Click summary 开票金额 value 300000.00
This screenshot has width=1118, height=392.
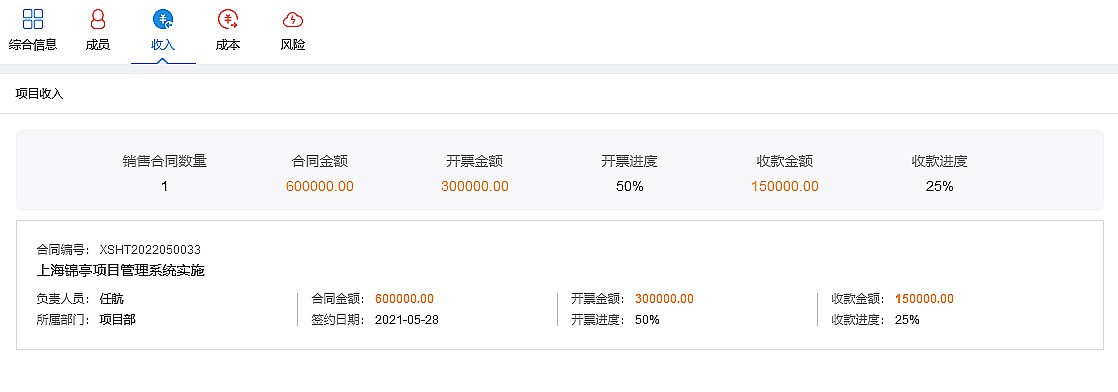[x=475, y=187]
